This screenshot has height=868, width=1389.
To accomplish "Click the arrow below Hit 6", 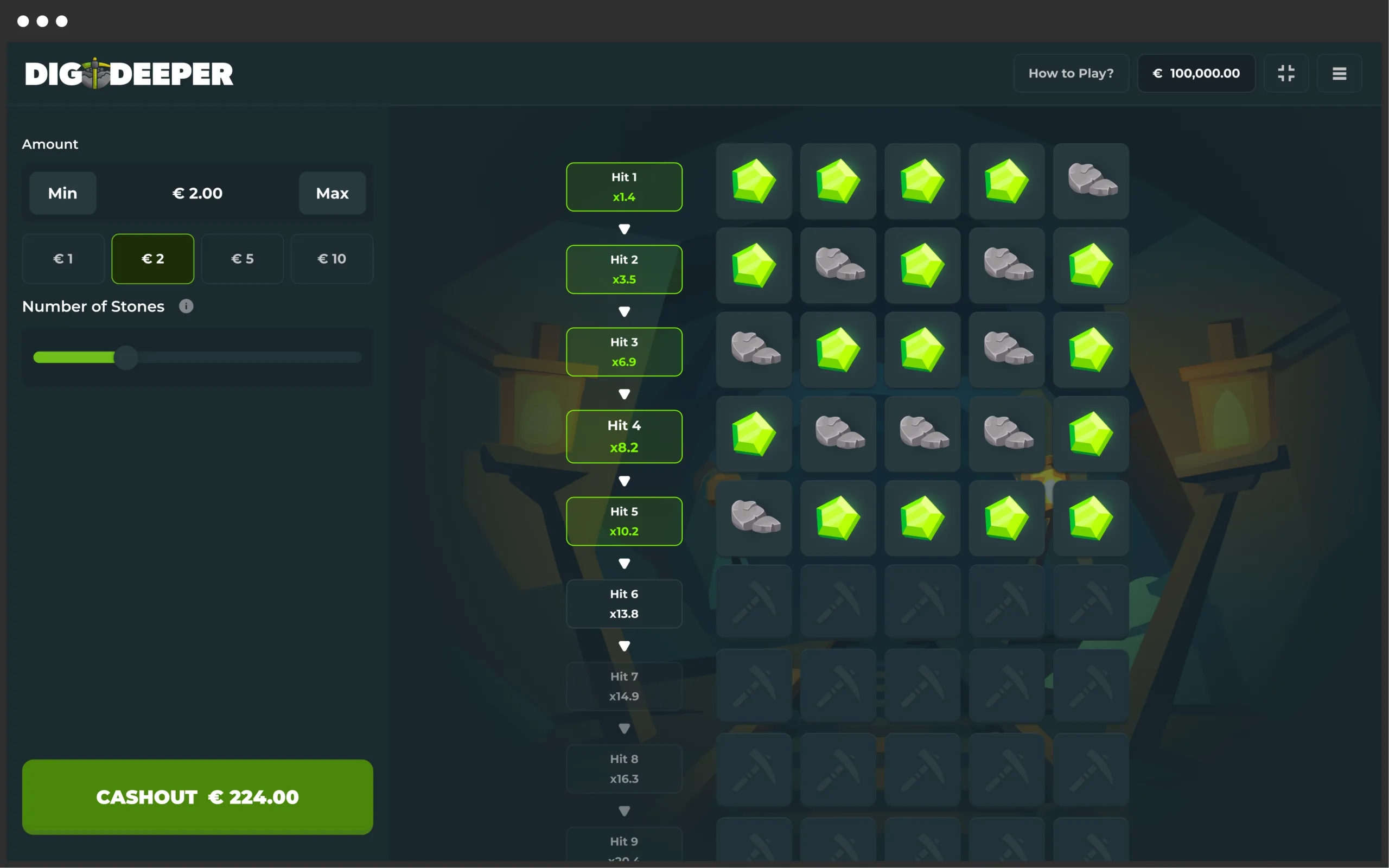I will pos(624,646).
